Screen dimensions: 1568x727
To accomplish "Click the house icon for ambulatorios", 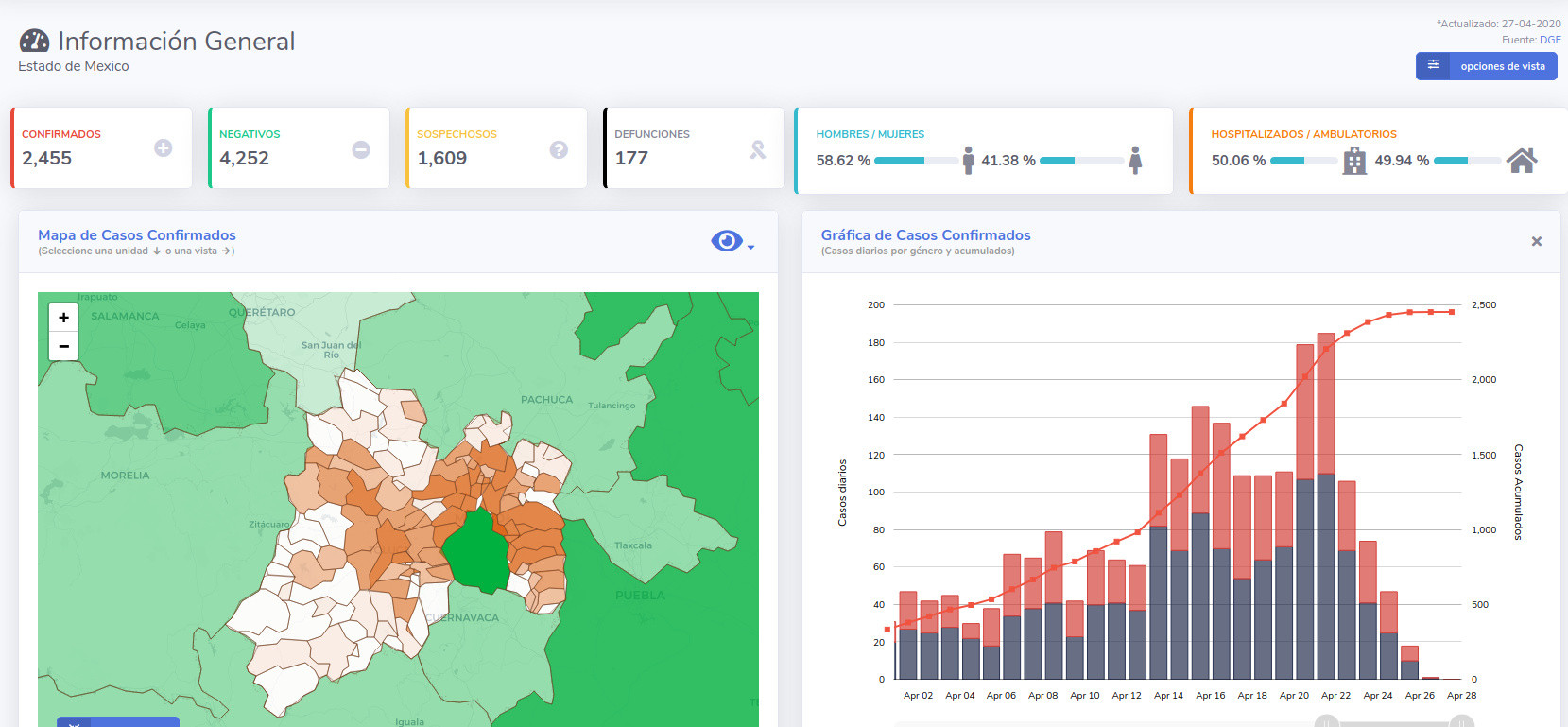I will pos(1522,161).
